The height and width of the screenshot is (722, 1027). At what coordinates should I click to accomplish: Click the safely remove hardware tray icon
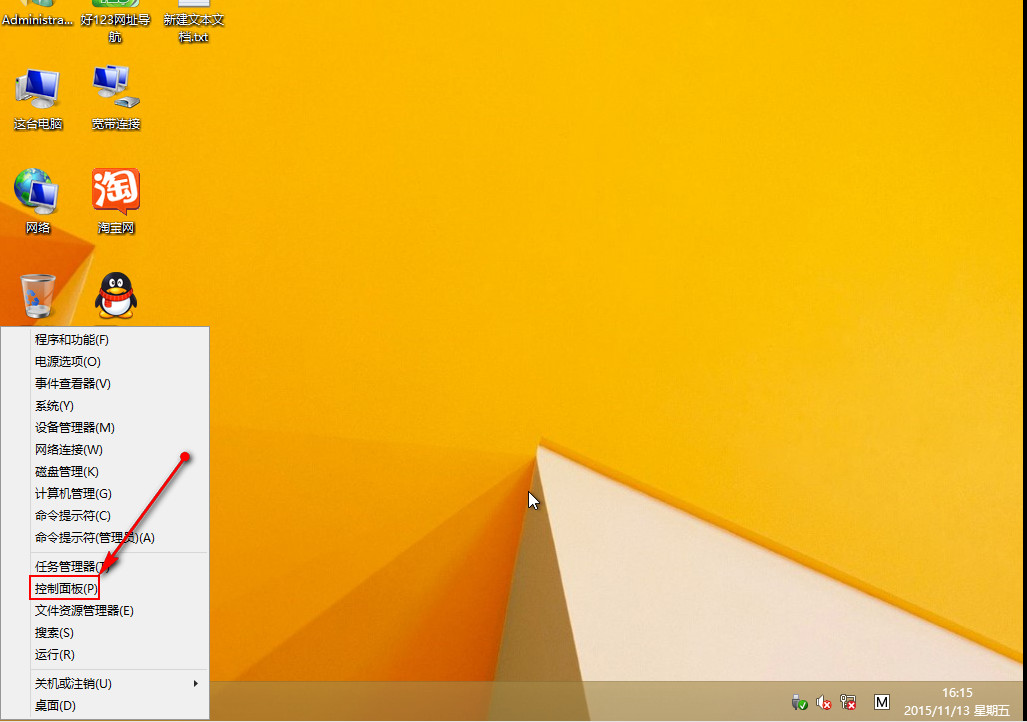click(x=799, y=702)
